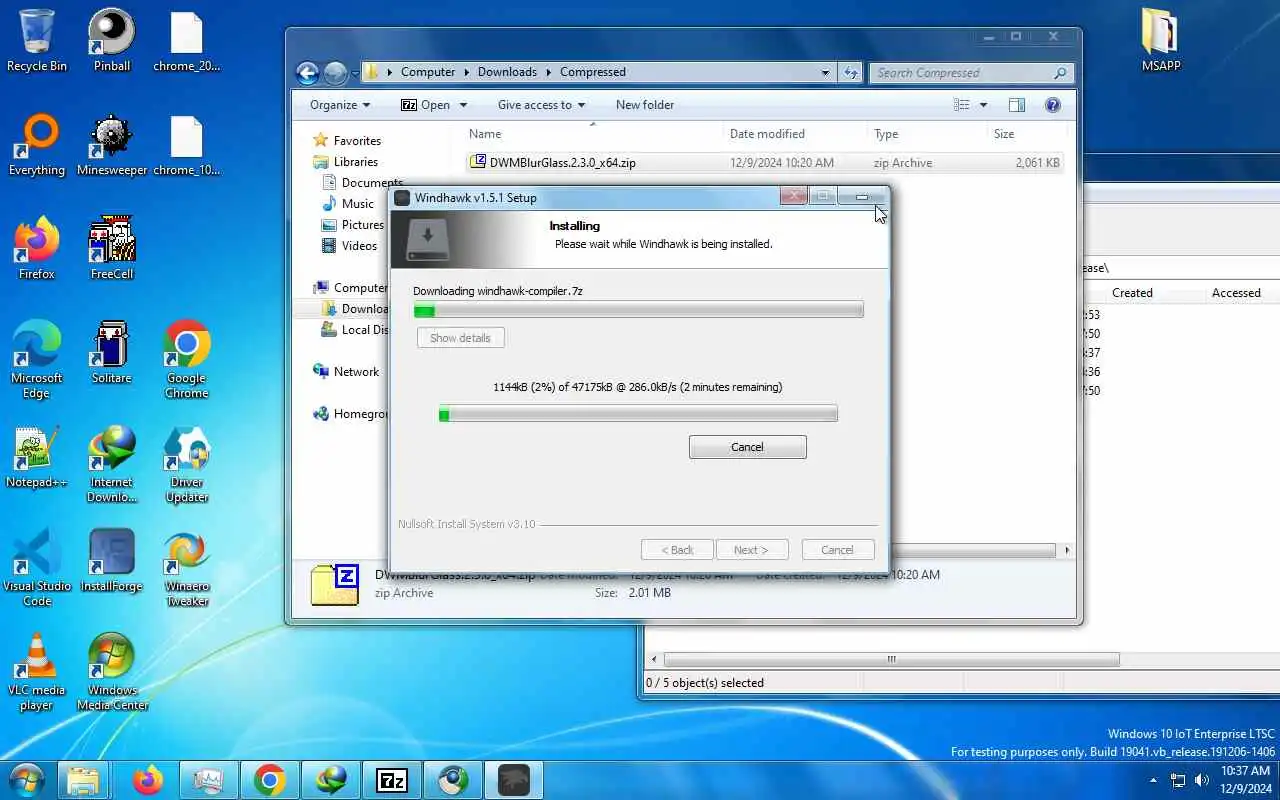Image resolution: width=1280 pixels, height=800 pixels.
Task: Click the Explorer help question-mark icon
Action: pos(1052,104)
